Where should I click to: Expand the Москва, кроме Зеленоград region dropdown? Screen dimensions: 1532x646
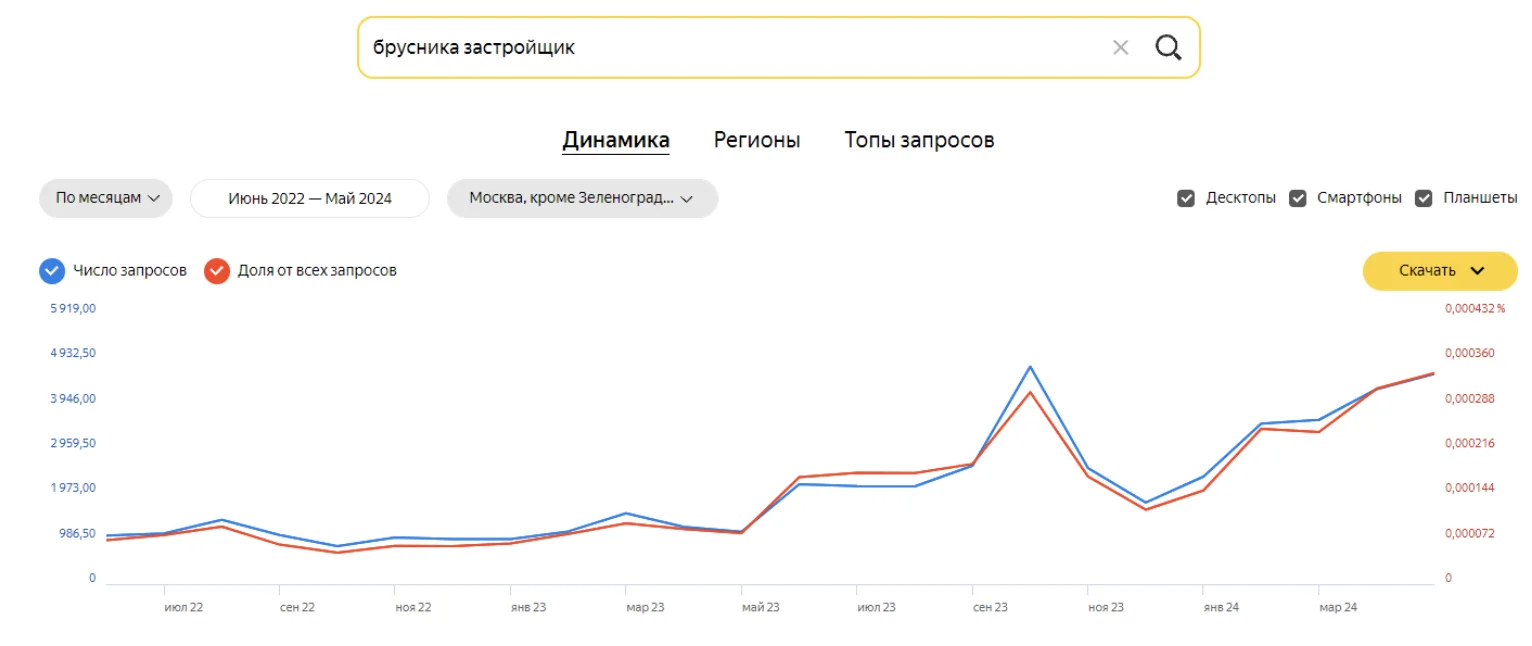pyautogui.click(x=582, y=198)
